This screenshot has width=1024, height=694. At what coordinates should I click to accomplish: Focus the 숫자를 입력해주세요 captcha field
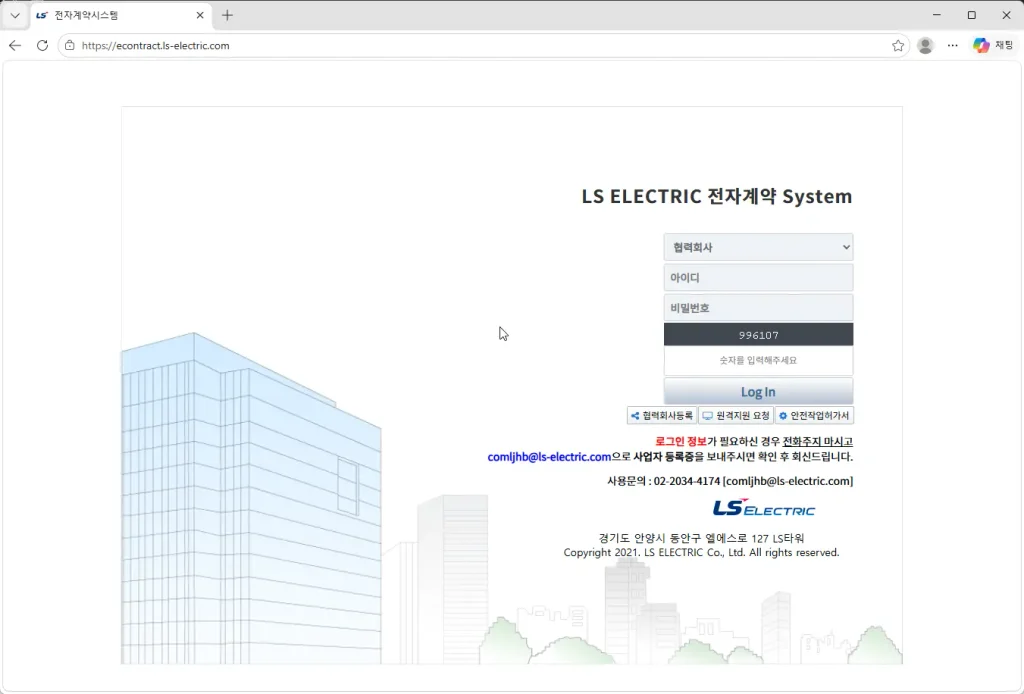coord(758,360)
